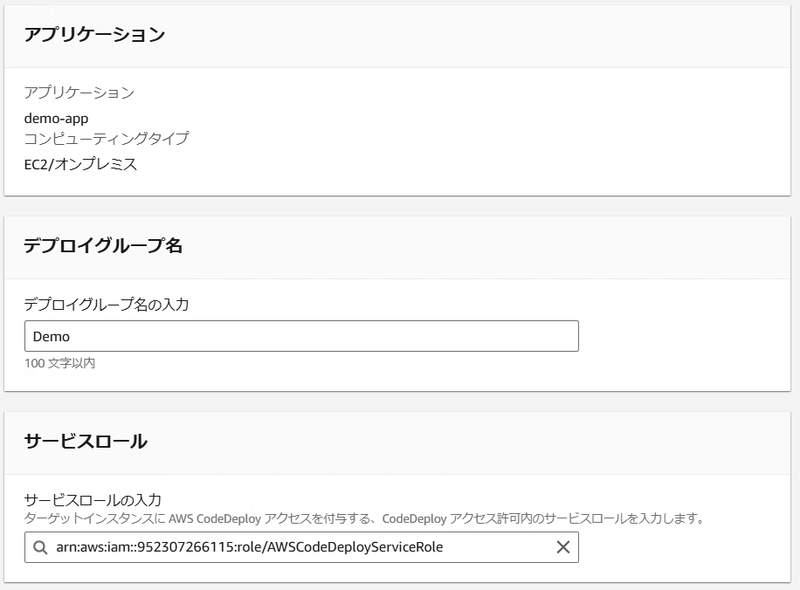The image size is (800, 590).
Task: Click the アプリケーション section heading
Action: [94, 34]
